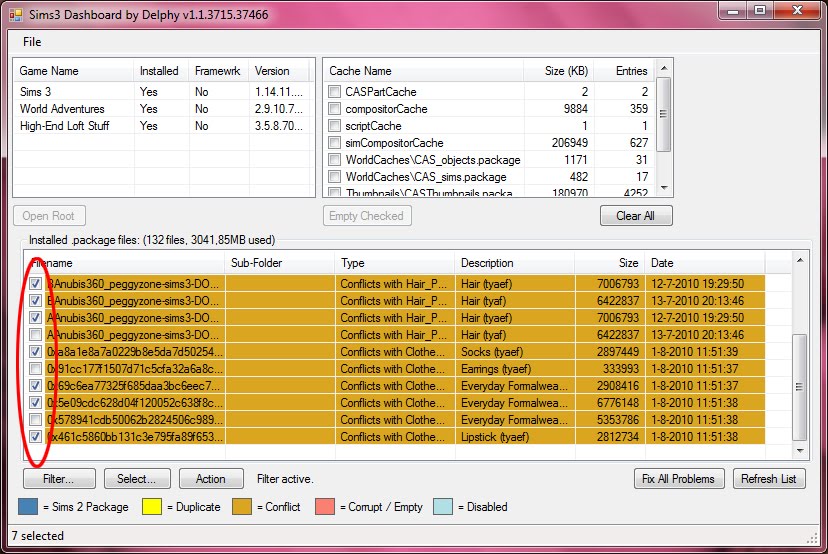This screenshot has width=828, height=554.
Task: Tick the scriptCache checkbox
Action: click(334, 126)
